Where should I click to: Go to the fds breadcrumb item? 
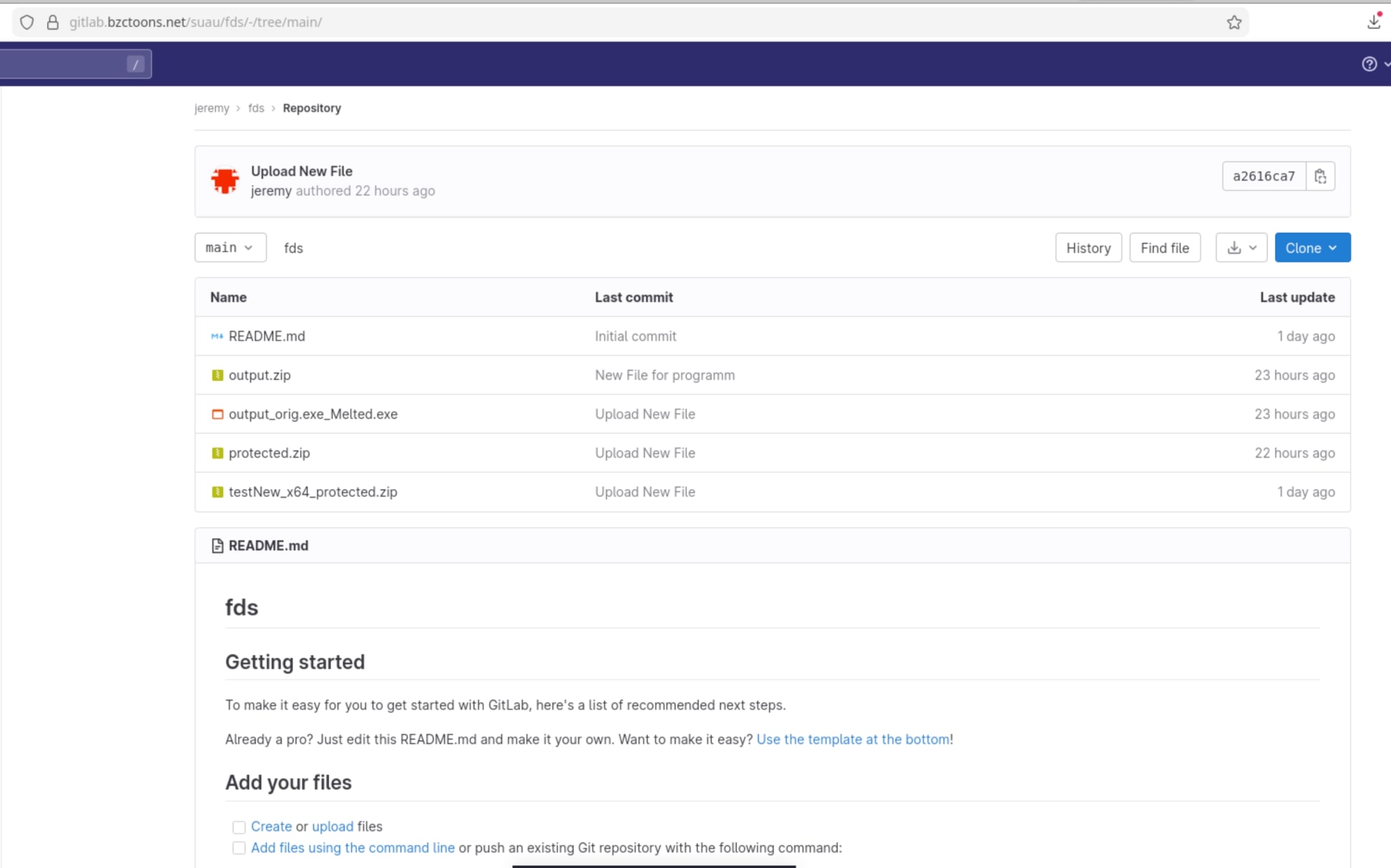[x=256, y=109]
